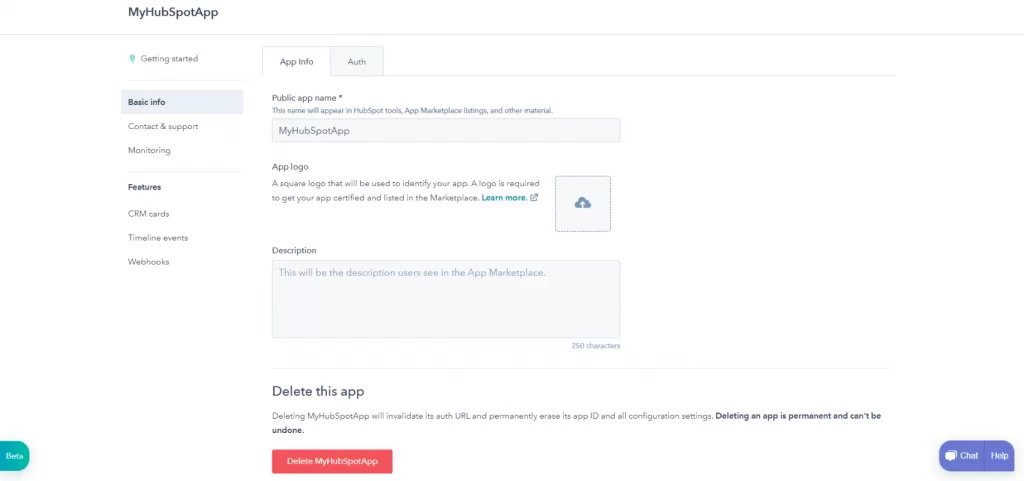
Task: Click the Help button
Action: 999,456
